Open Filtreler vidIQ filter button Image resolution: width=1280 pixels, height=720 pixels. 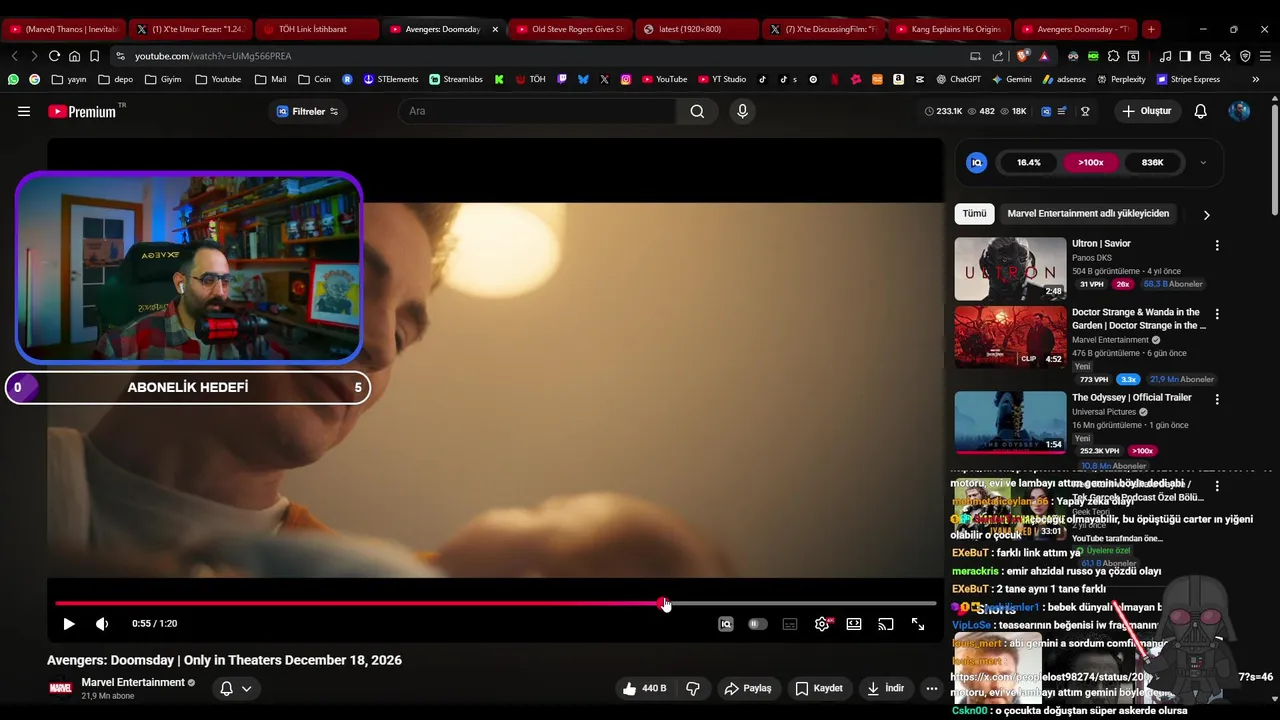(x=308, y=111)
